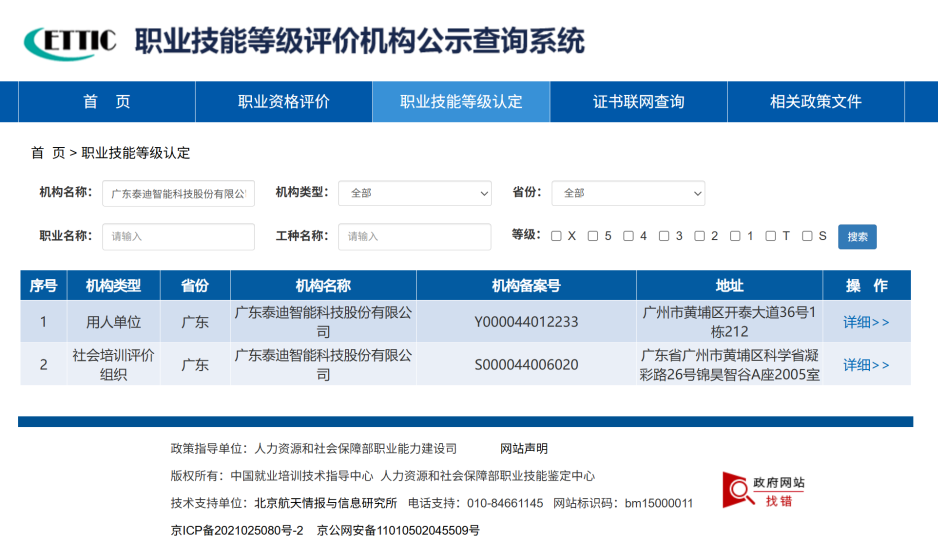
Task: Click the 省份 column header
Action: point(196,285)
